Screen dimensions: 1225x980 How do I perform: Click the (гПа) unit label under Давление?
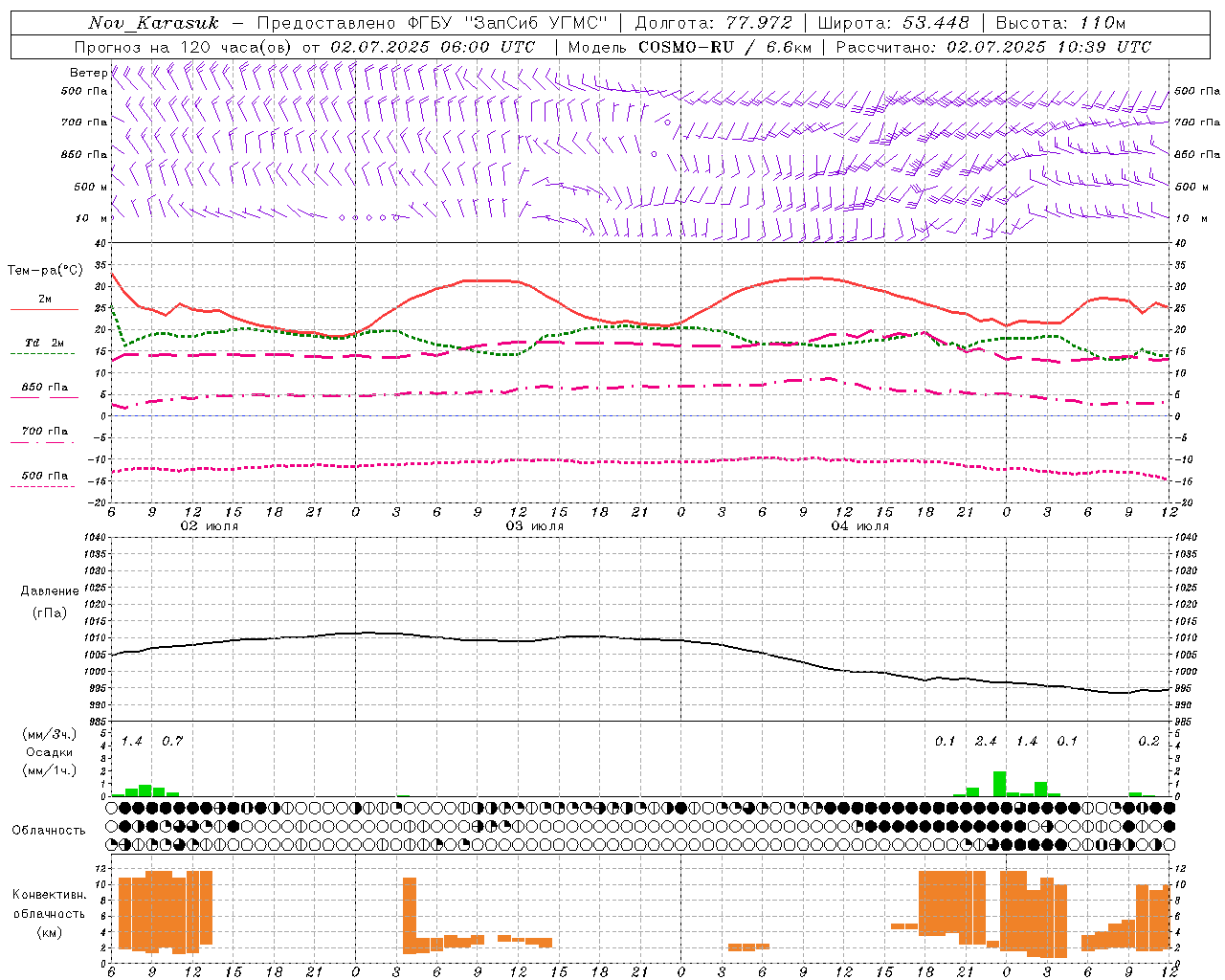point(50,612)
